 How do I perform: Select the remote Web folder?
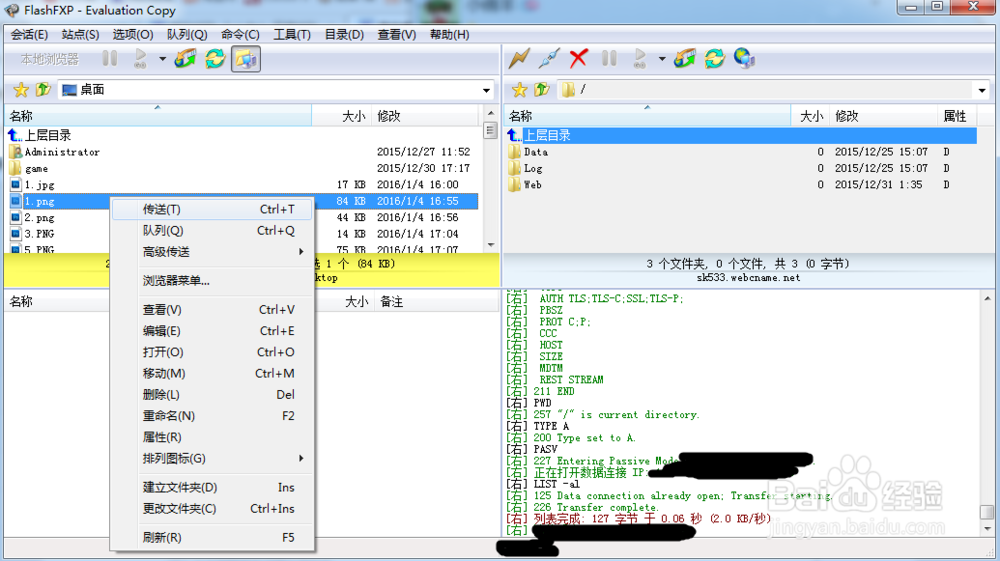[x=533, y=185]
